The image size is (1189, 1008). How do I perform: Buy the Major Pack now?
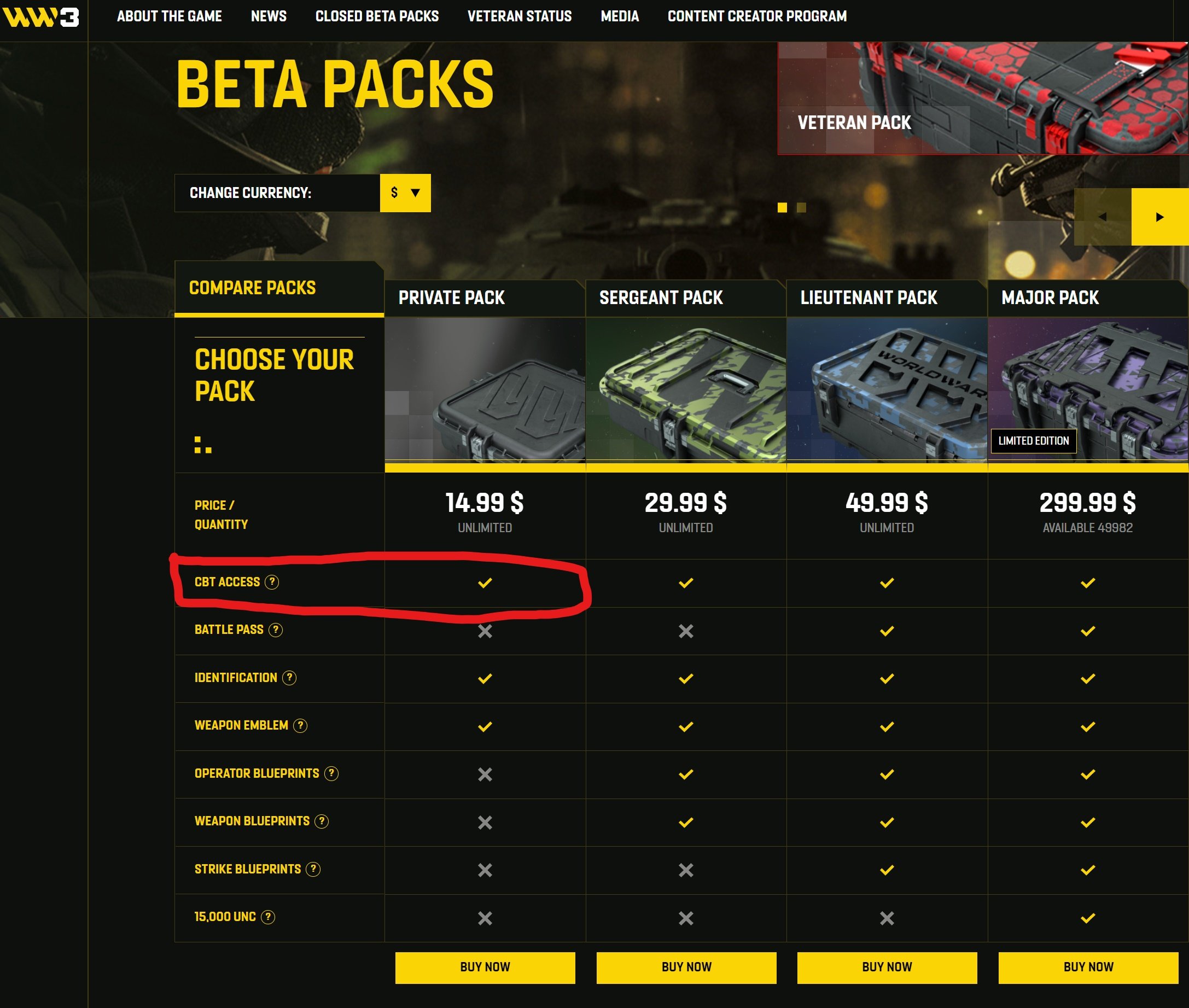[1088, 968]
